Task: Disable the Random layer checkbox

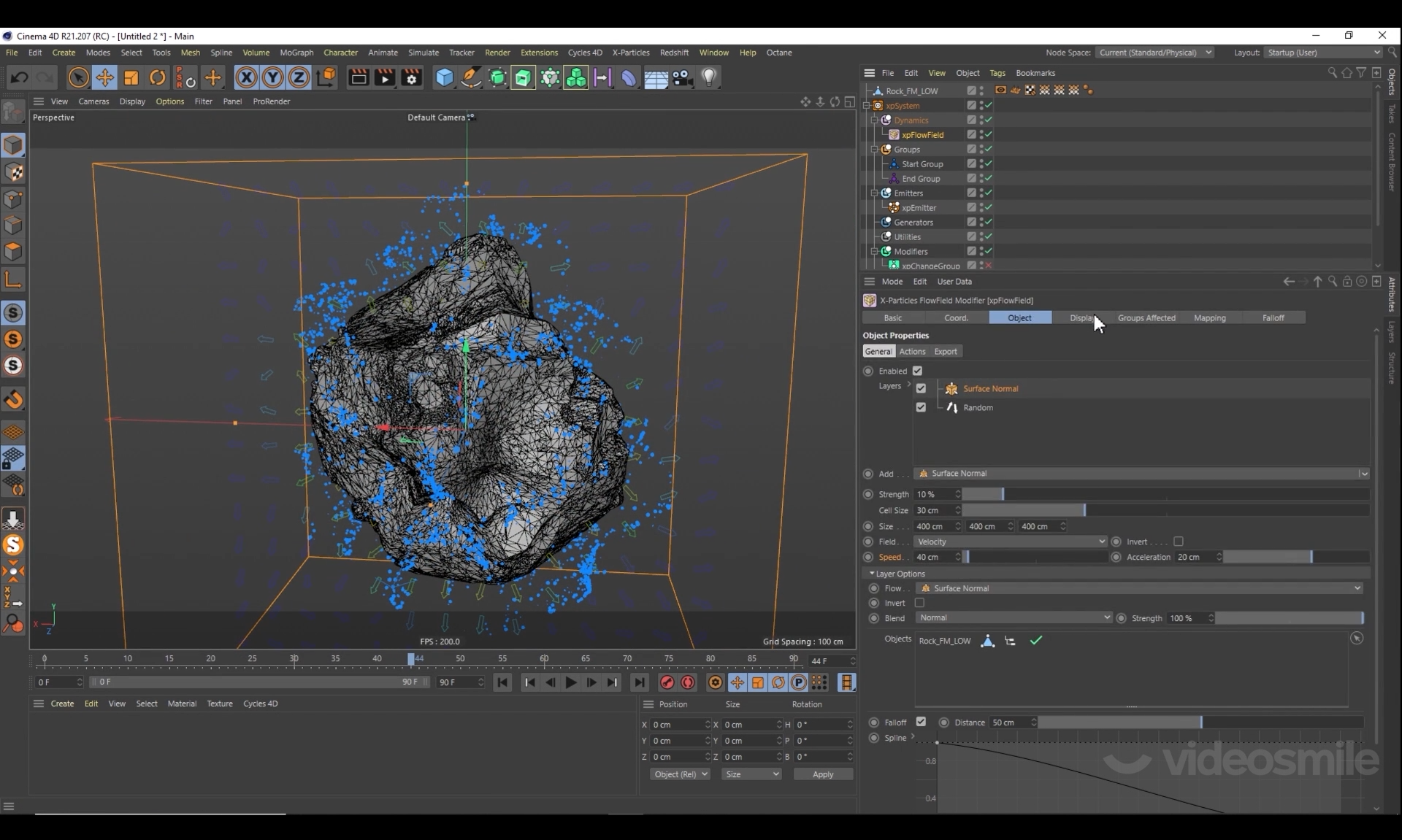Action: pyautogui.click(x=921, y=407)
